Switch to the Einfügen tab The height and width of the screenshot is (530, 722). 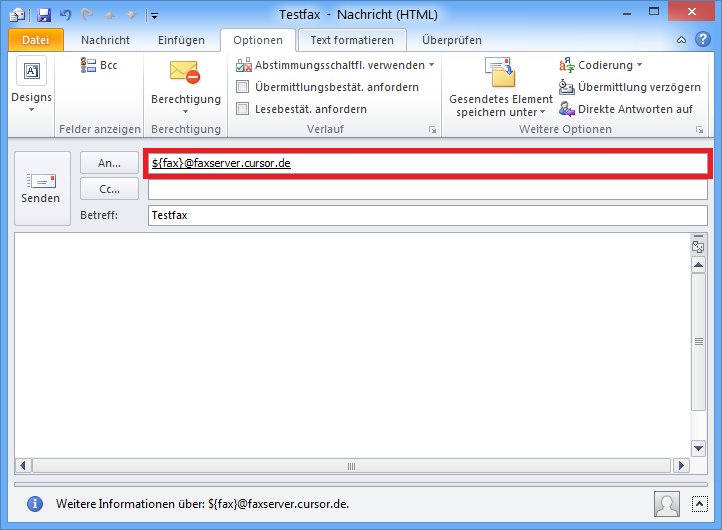click(x=181, y=40)
